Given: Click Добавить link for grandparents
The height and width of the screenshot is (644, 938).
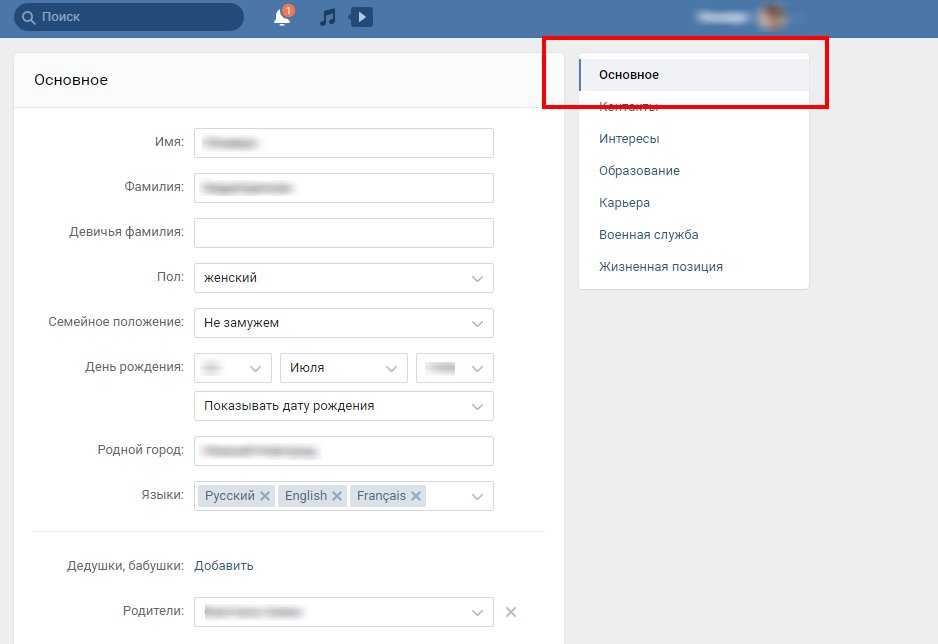Looking at the screenshot, I should (224, 566).
